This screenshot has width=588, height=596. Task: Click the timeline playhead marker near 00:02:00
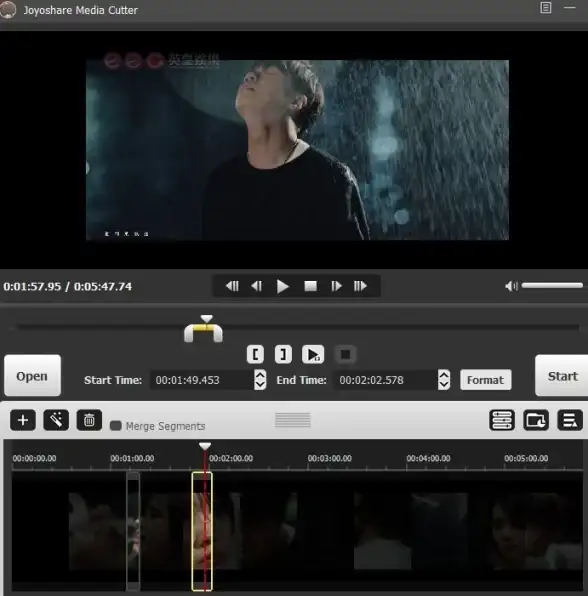coord(205,446)
